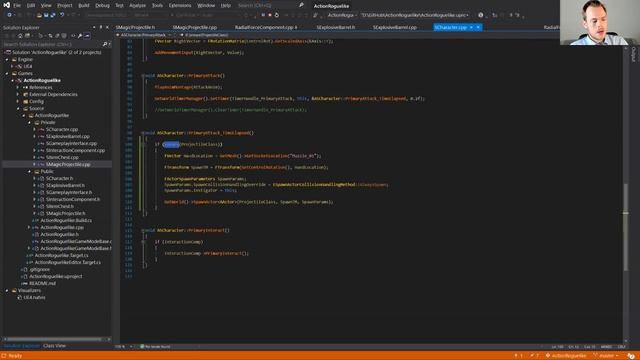The image size is (640, 360).
Task: Open the Edit menu
Action: click(x=31, y=6)
